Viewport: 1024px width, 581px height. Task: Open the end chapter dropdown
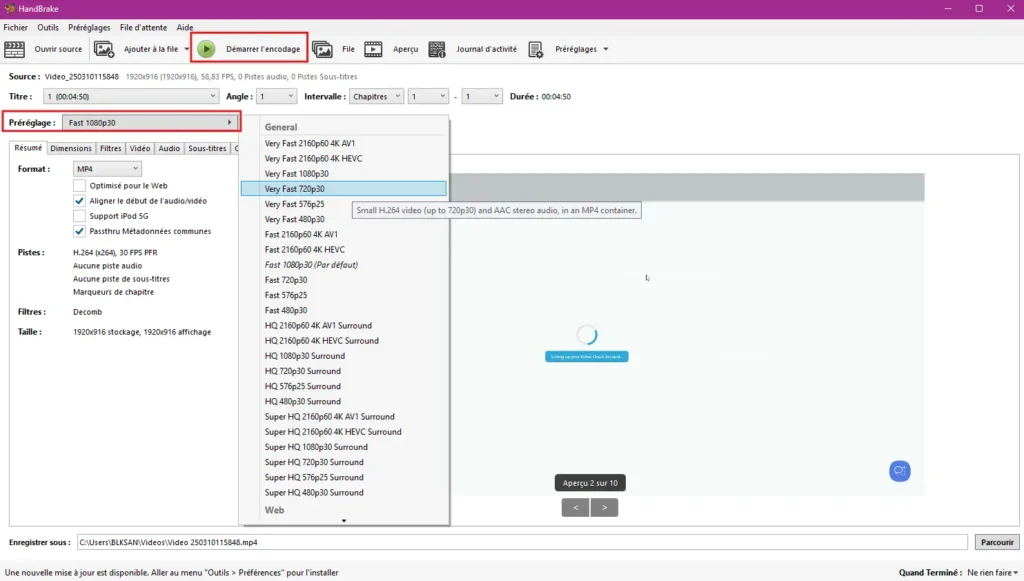click(482, 97)
